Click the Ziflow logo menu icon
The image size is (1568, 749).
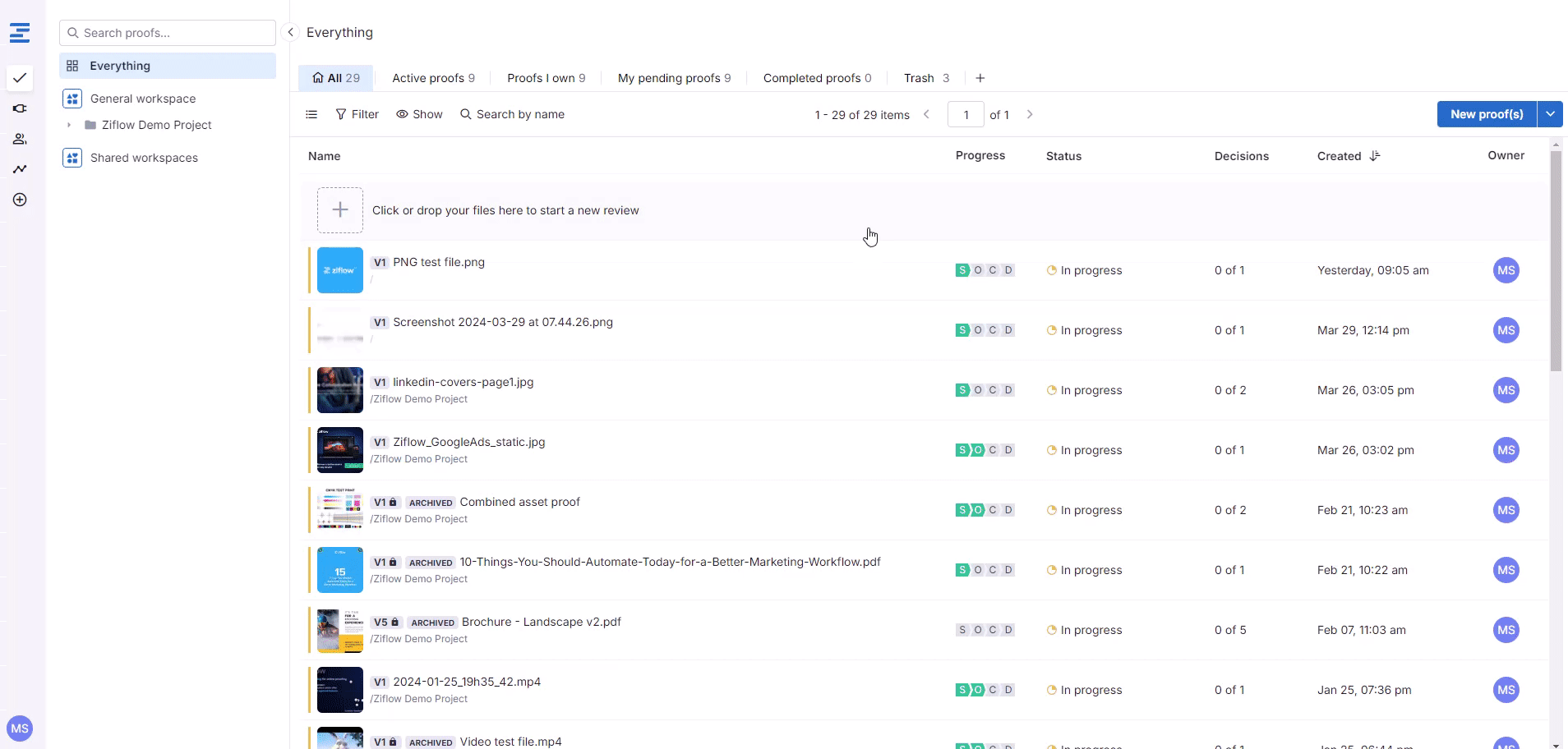click(20, 33)
